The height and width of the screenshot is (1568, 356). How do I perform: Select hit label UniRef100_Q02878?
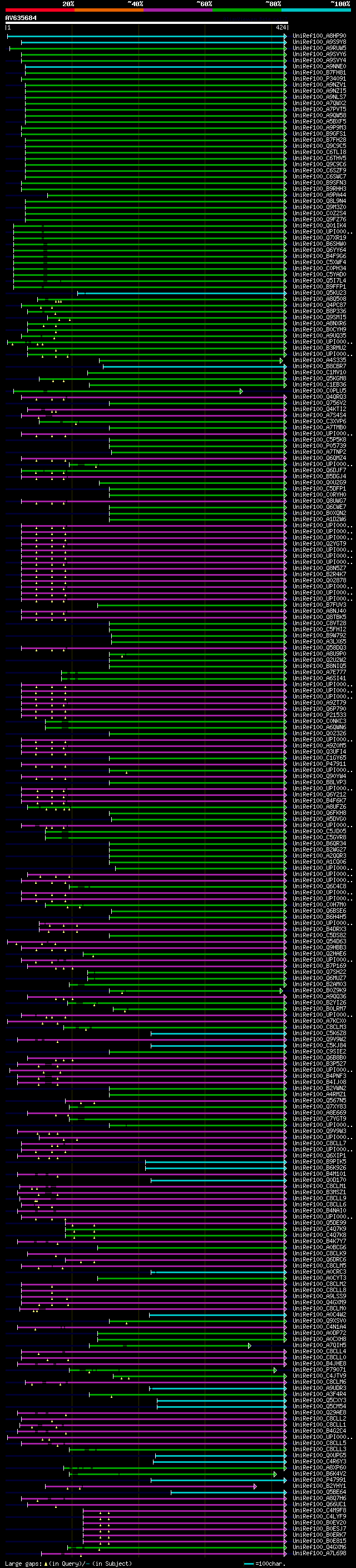(319, 580)
